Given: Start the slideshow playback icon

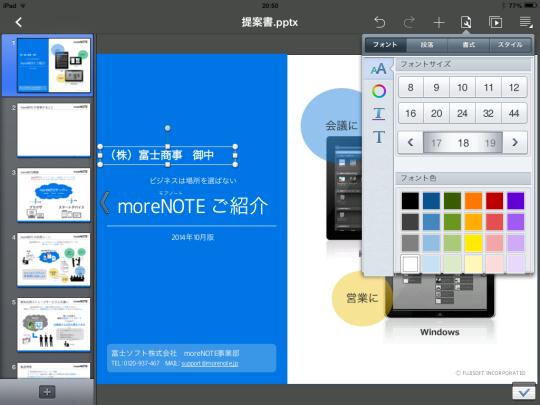Looking at the screenshot, I should click(495, 22).
